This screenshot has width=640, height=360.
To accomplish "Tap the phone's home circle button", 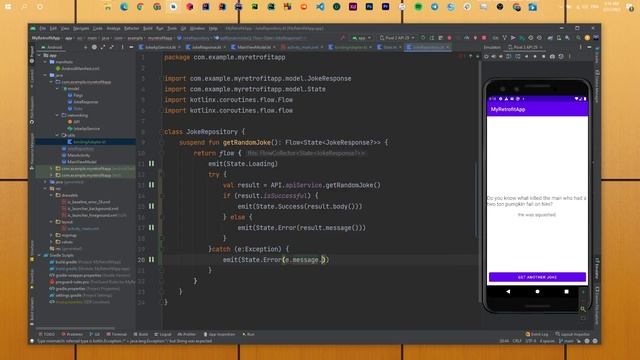I will [537, 291].
